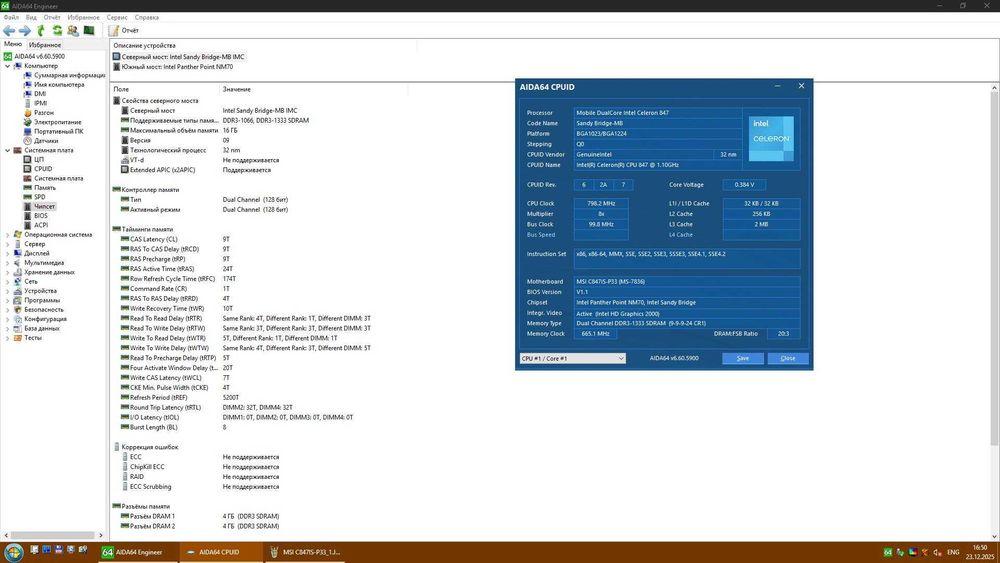1000x563 pixels.
Task: Expand the Программы node
Action: pyautogui.click(x=8, y=300)
